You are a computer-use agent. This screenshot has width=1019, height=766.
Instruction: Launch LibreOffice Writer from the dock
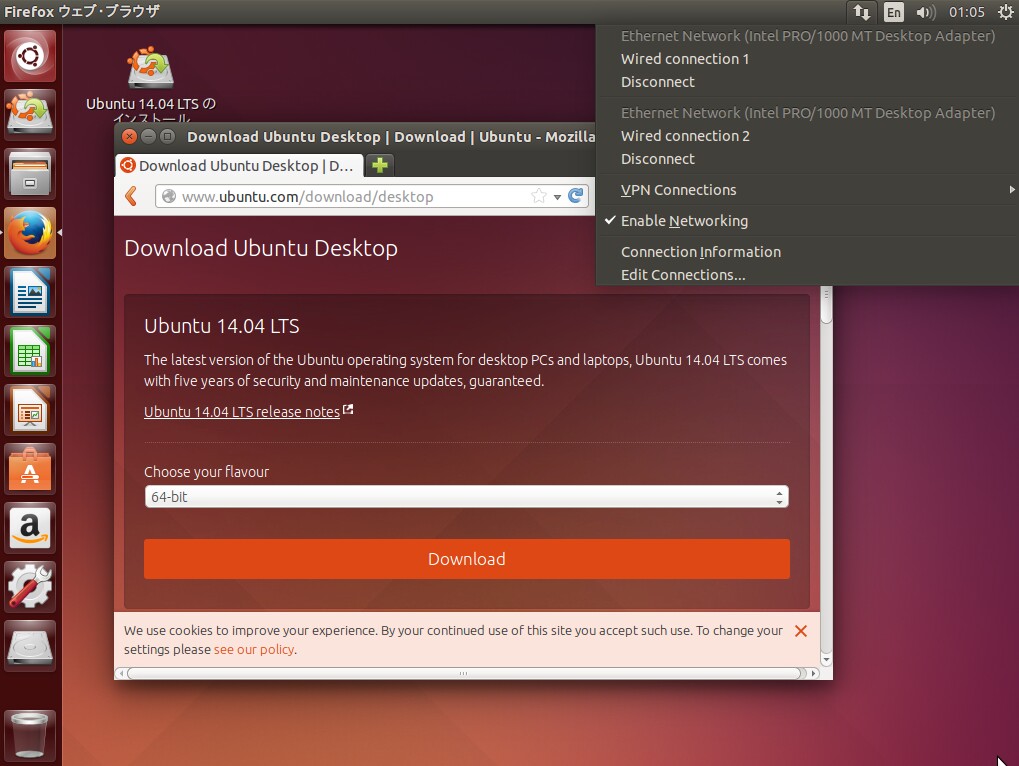[x=30, y=292]
